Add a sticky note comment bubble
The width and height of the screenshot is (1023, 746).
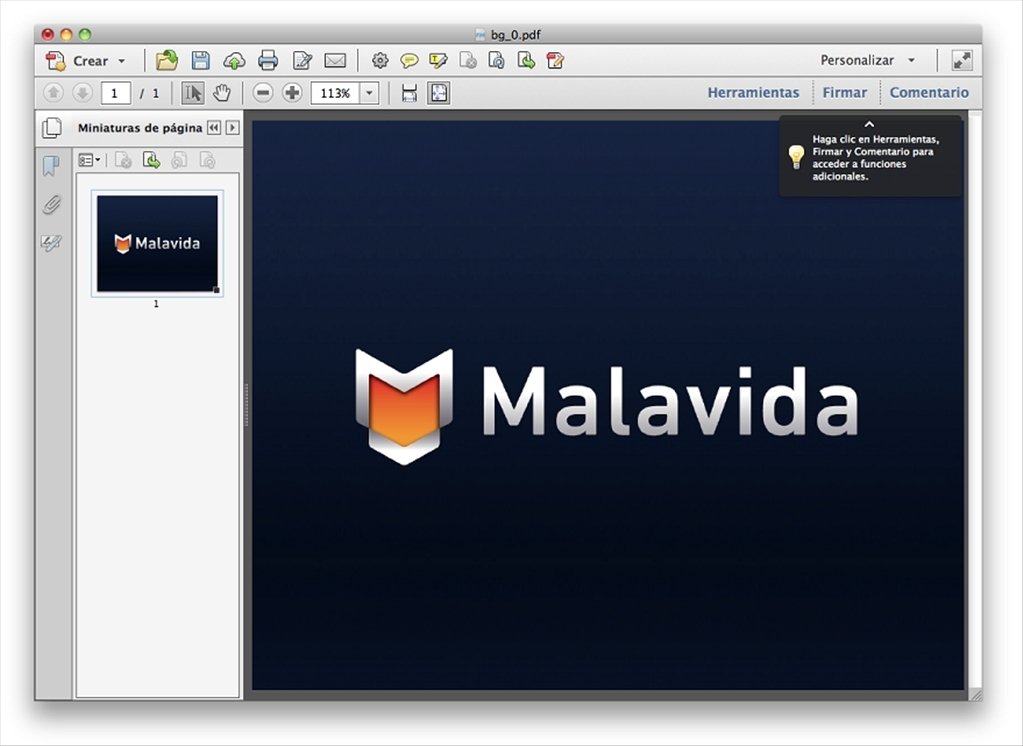click(x=409, y=61)
